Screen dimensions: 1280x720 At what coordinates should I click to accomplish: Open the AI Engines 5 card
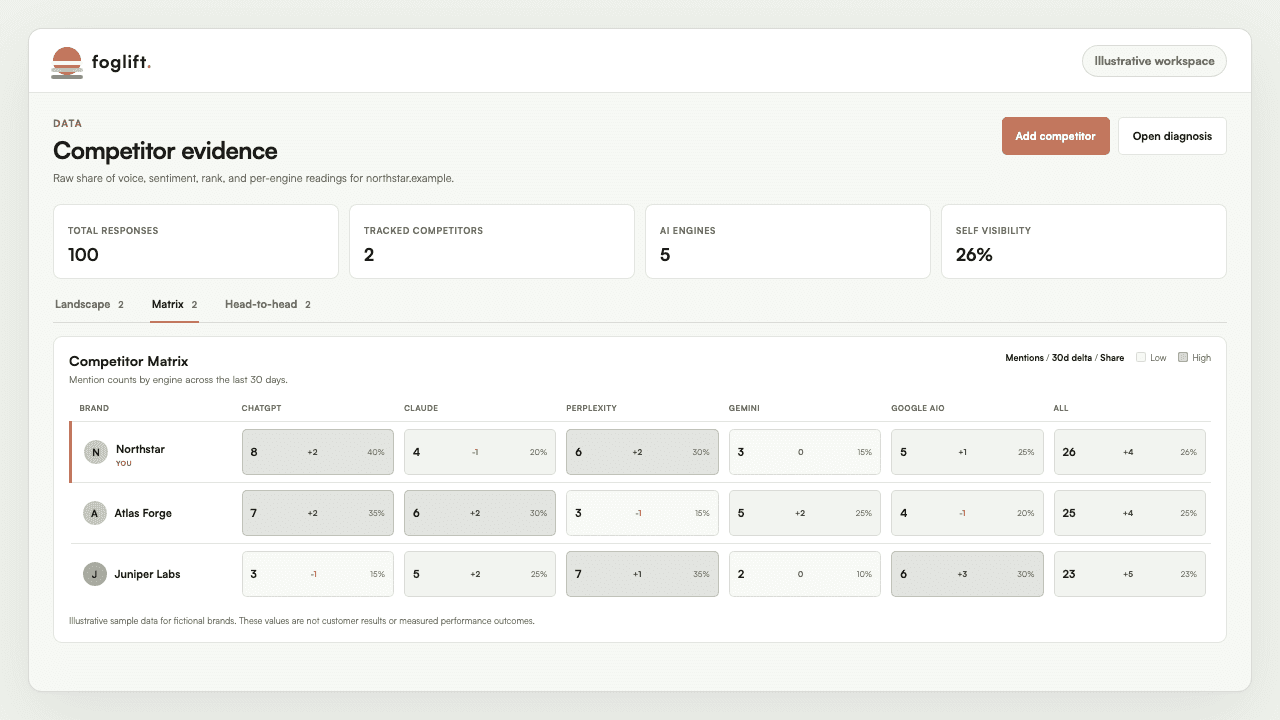[788, 241]
